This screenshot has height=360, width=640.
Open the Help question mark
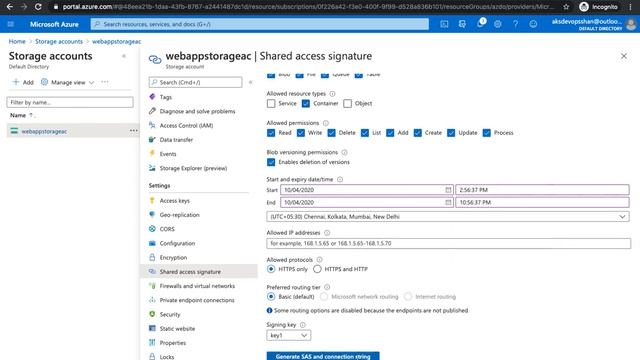pyautogui.click(x=516, y=24)
